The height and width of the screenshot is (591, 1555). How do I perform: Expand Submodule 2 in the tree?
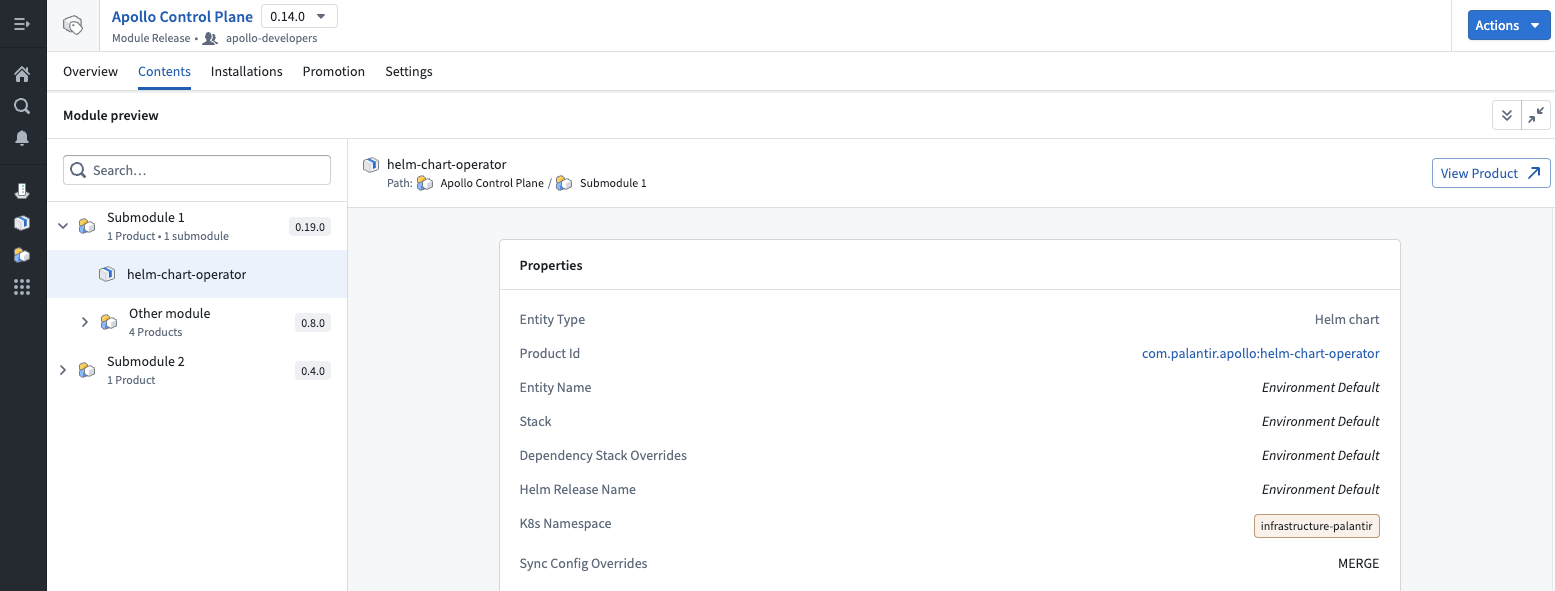[63, 370]
